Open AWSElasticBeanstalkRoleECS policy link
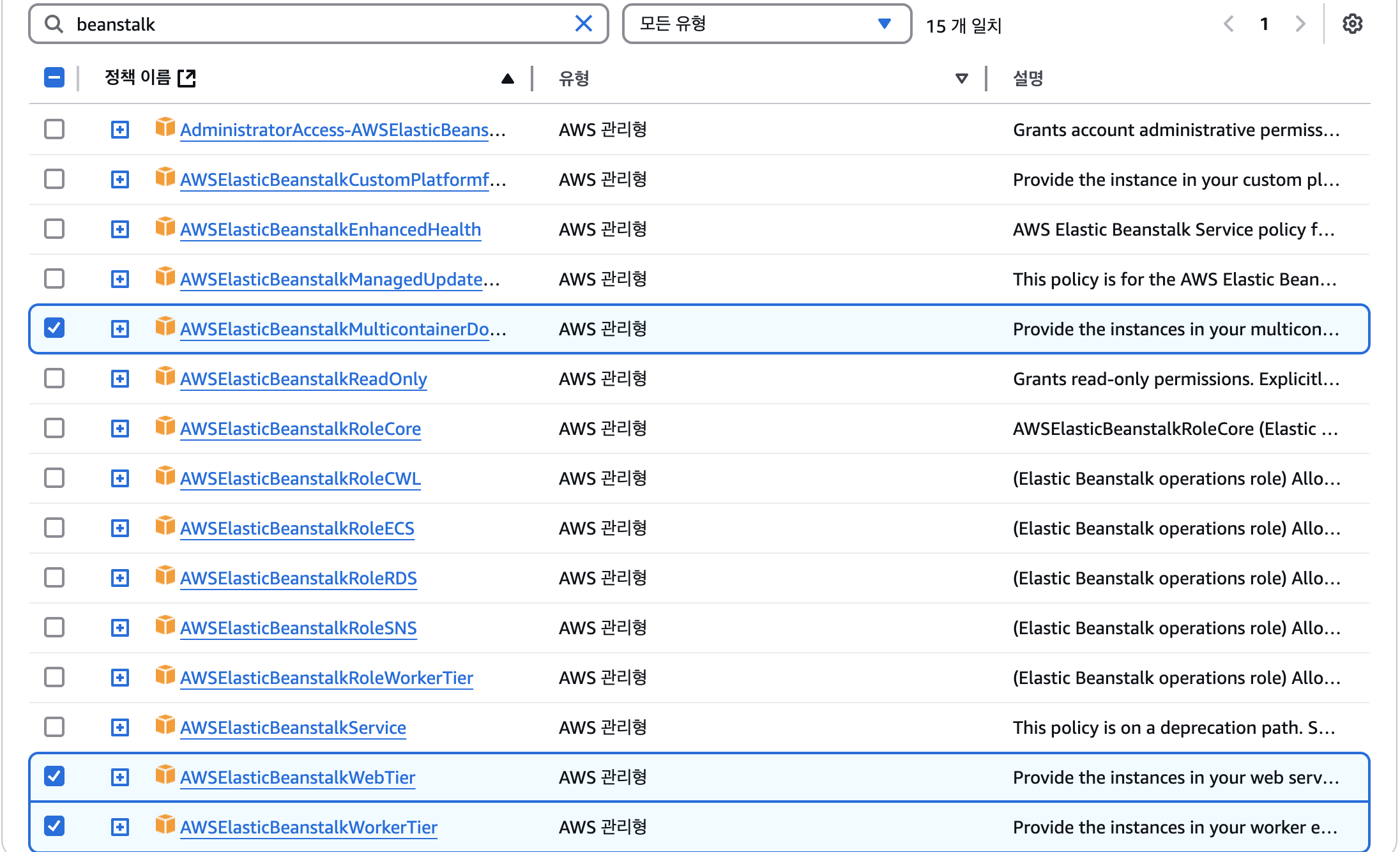1400x852 pixels. pos(297,528)
